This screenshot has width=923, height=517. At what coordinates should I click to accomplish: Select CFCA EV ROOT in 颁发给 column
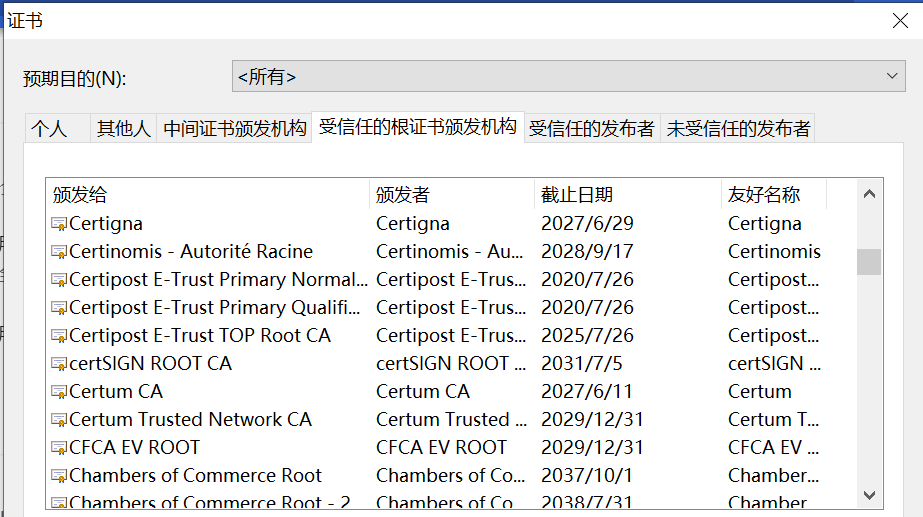click(x=134, y=448)
